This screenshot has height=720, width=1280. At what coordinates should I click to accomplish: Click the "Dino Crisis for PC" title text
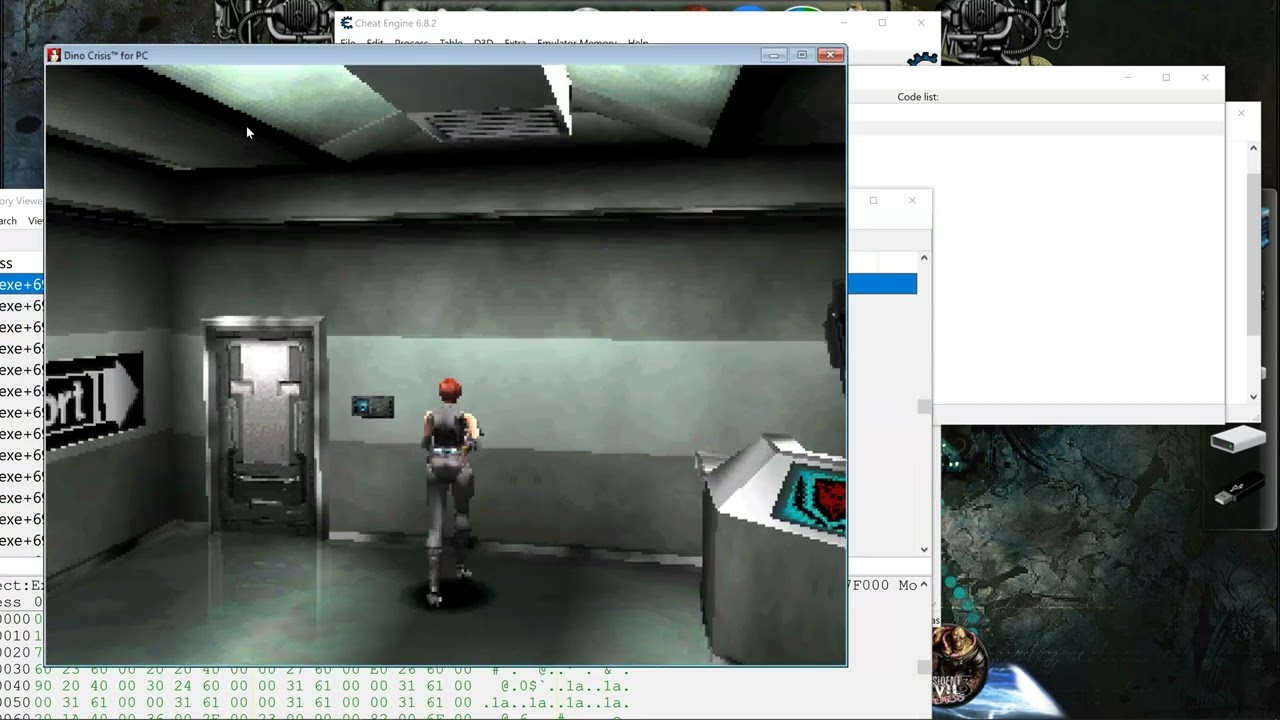point(105,55)
